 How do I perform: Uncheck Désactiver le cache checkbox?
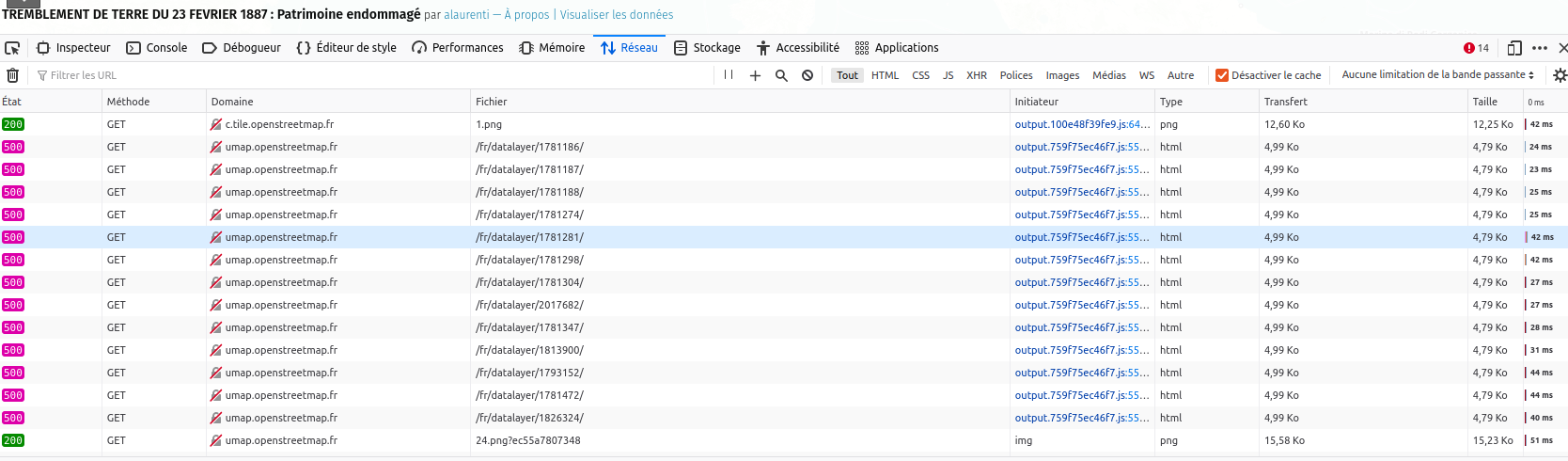(1222, 75)
